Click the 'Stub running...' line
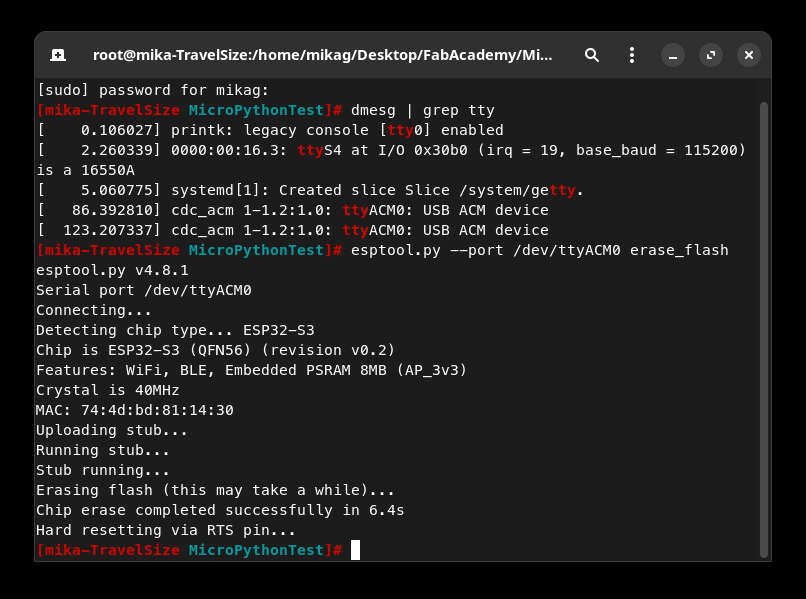 103,470
